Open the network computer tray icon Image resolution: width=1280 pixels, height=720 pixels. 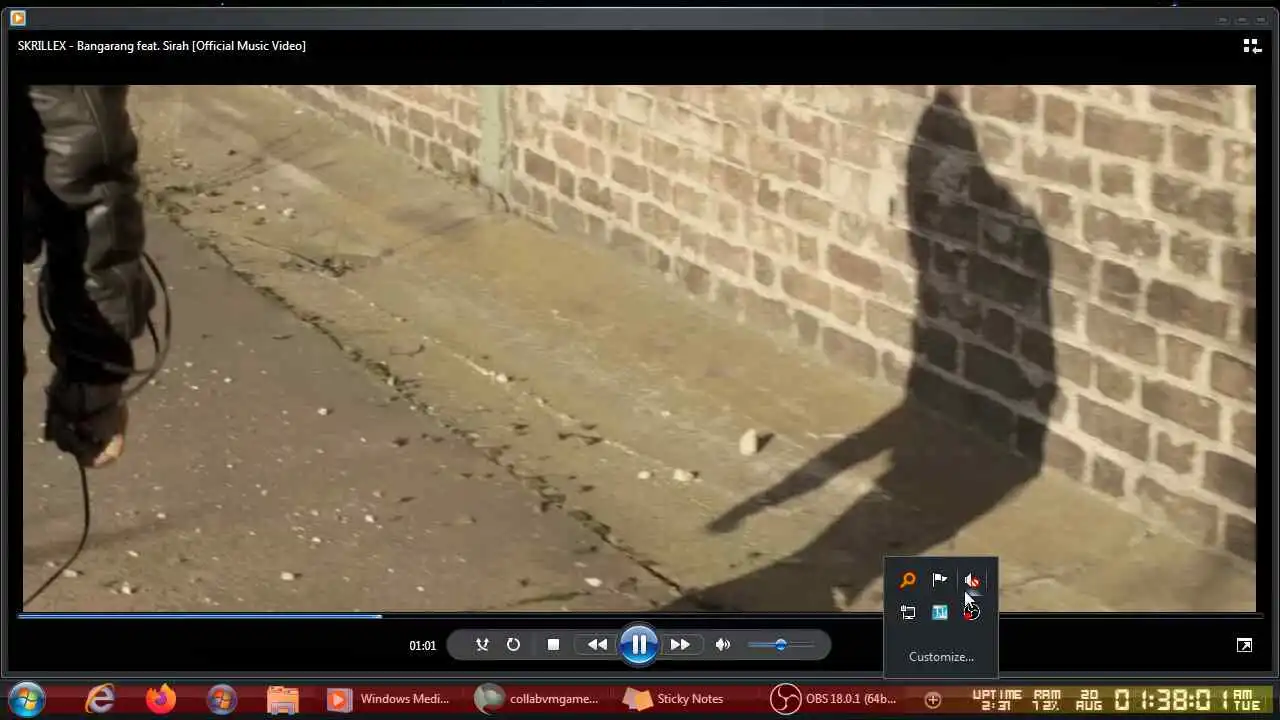[x=907, y=612]
